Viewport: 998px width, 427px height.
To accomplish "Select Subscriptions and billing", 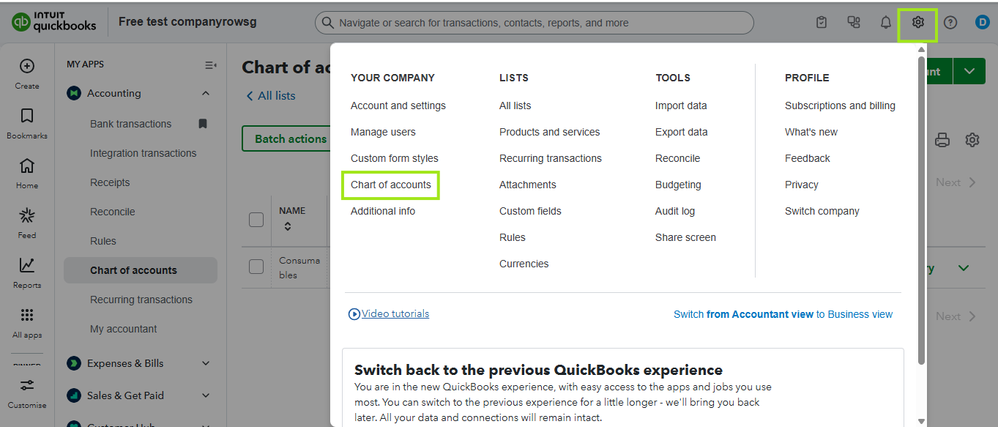I will pyautogui.click(x=840, y=106).
